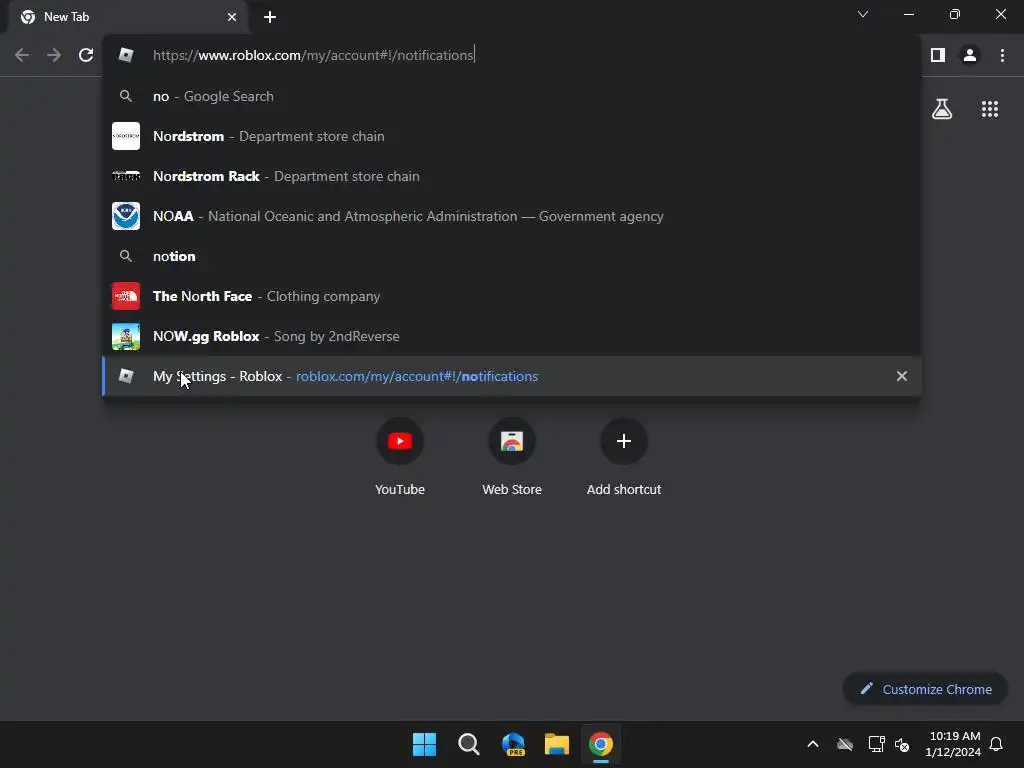1024x768 pixels.
Task: Open File Explorer from taskbar
Action: point(557,744)
